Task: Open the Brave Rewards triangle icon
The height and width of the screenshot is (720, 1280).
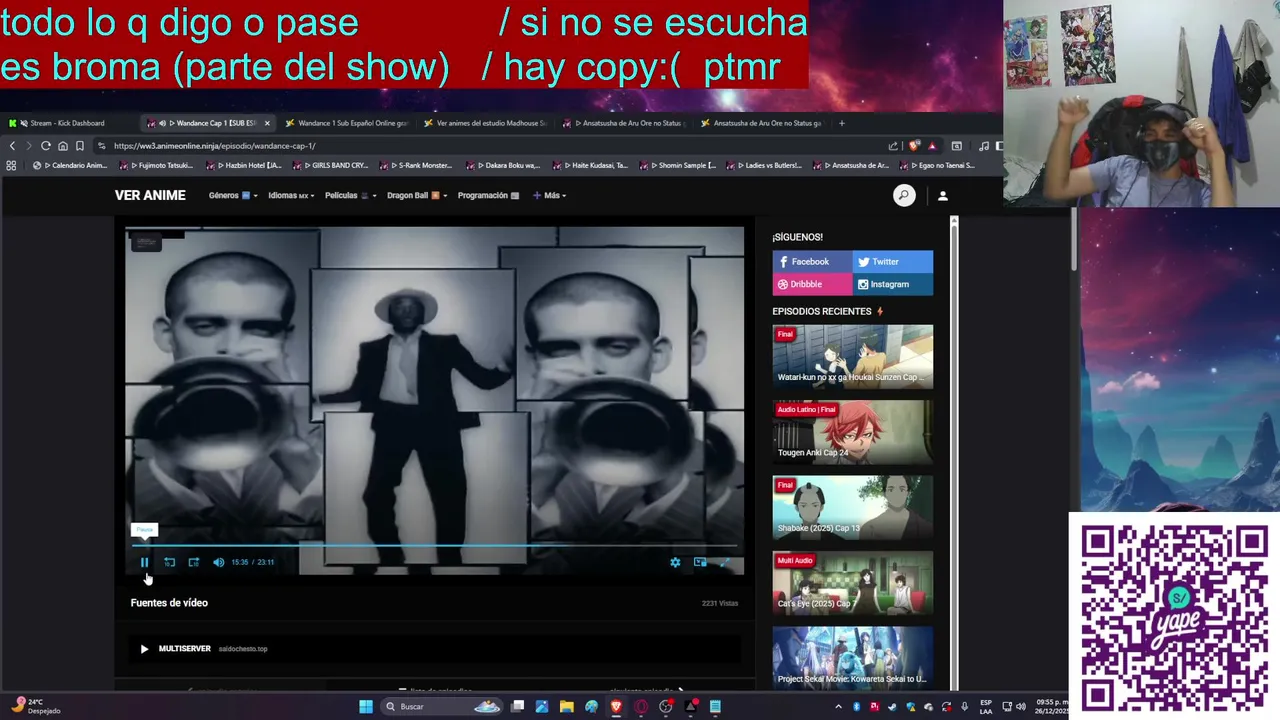Action: pos(932,146)
